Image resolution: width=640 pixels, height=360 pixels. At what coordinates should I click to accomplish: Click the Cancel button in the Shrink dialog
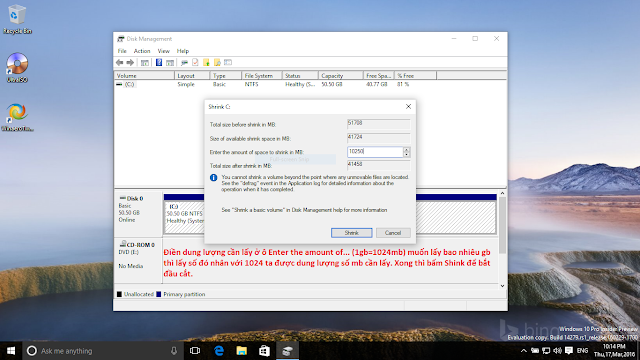[393, 233]
